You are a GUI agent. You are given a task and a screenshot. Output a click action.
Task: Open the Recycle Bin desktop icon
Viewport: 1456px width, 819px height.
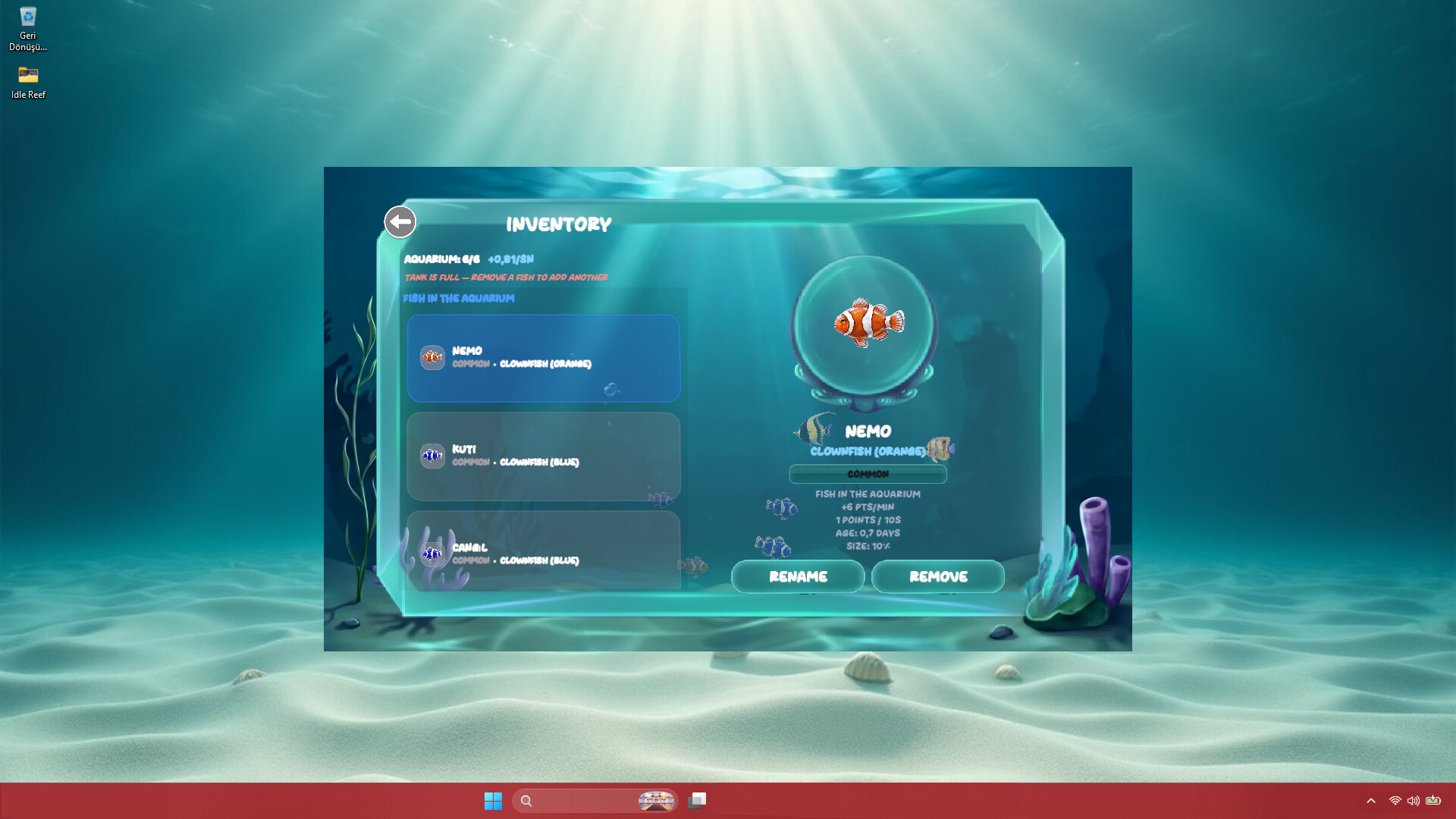click(28, 29)
